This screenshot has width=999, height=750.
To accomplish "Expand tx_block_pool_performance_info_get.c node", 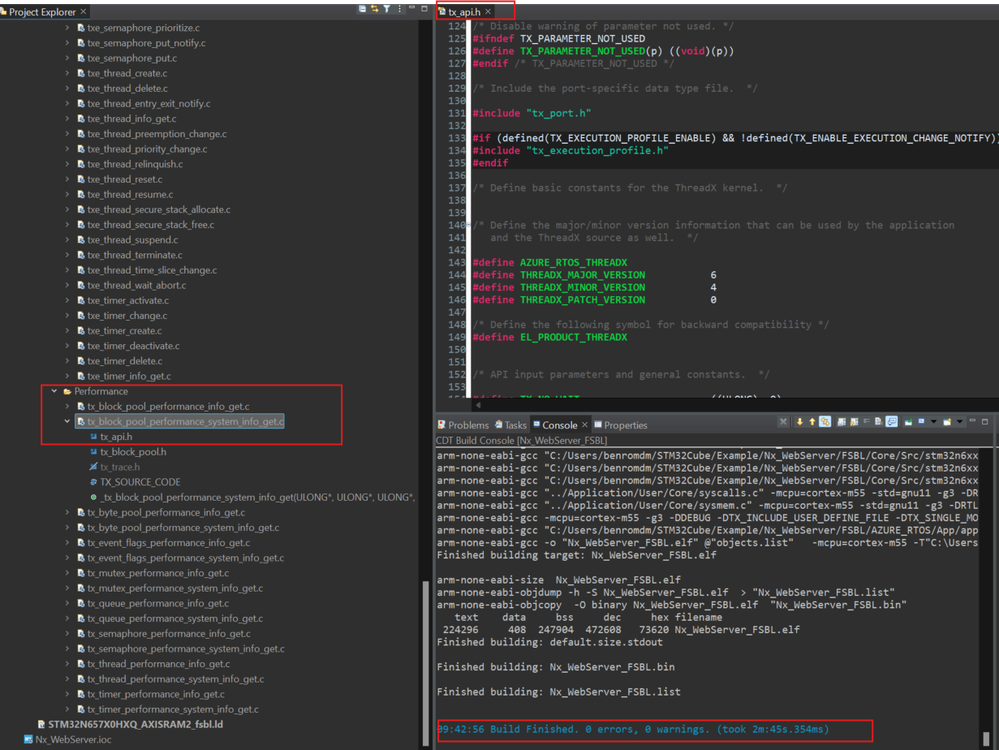I will click(x=67, y=407).
